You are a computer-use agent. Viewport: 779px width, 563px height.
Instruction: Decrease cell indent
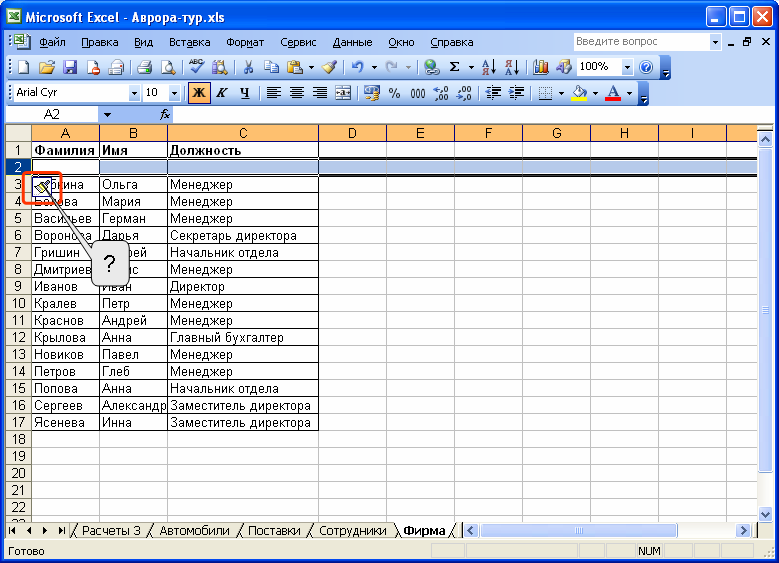pos(493,93)
